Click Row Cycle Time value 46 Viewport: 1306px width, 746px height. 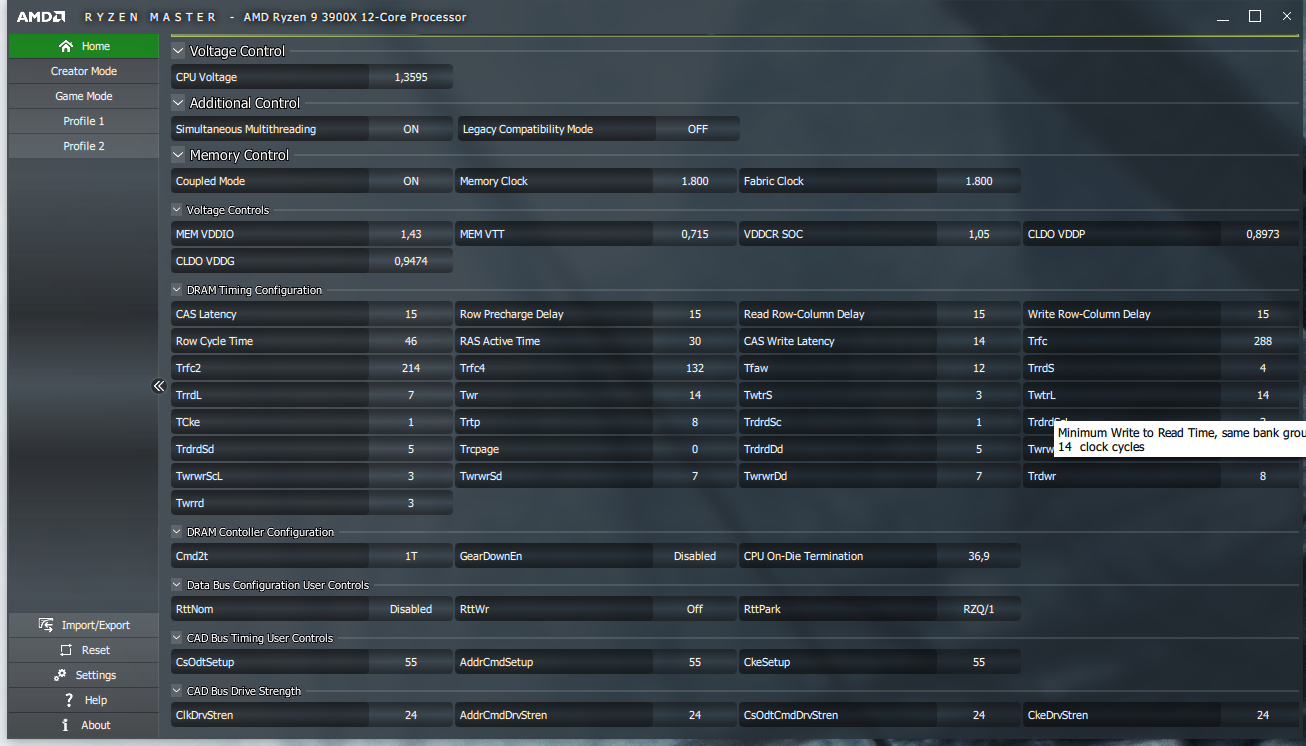coord(411,341)
